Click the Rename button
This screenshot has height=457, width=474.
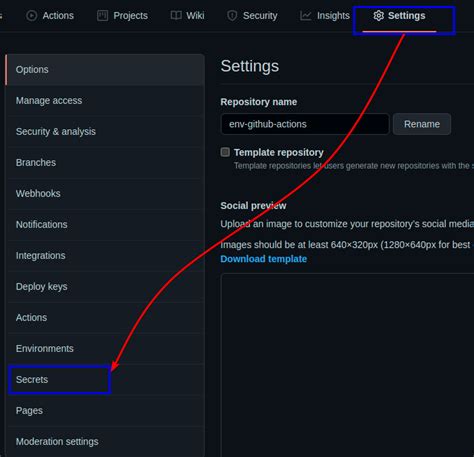(422, 124)
